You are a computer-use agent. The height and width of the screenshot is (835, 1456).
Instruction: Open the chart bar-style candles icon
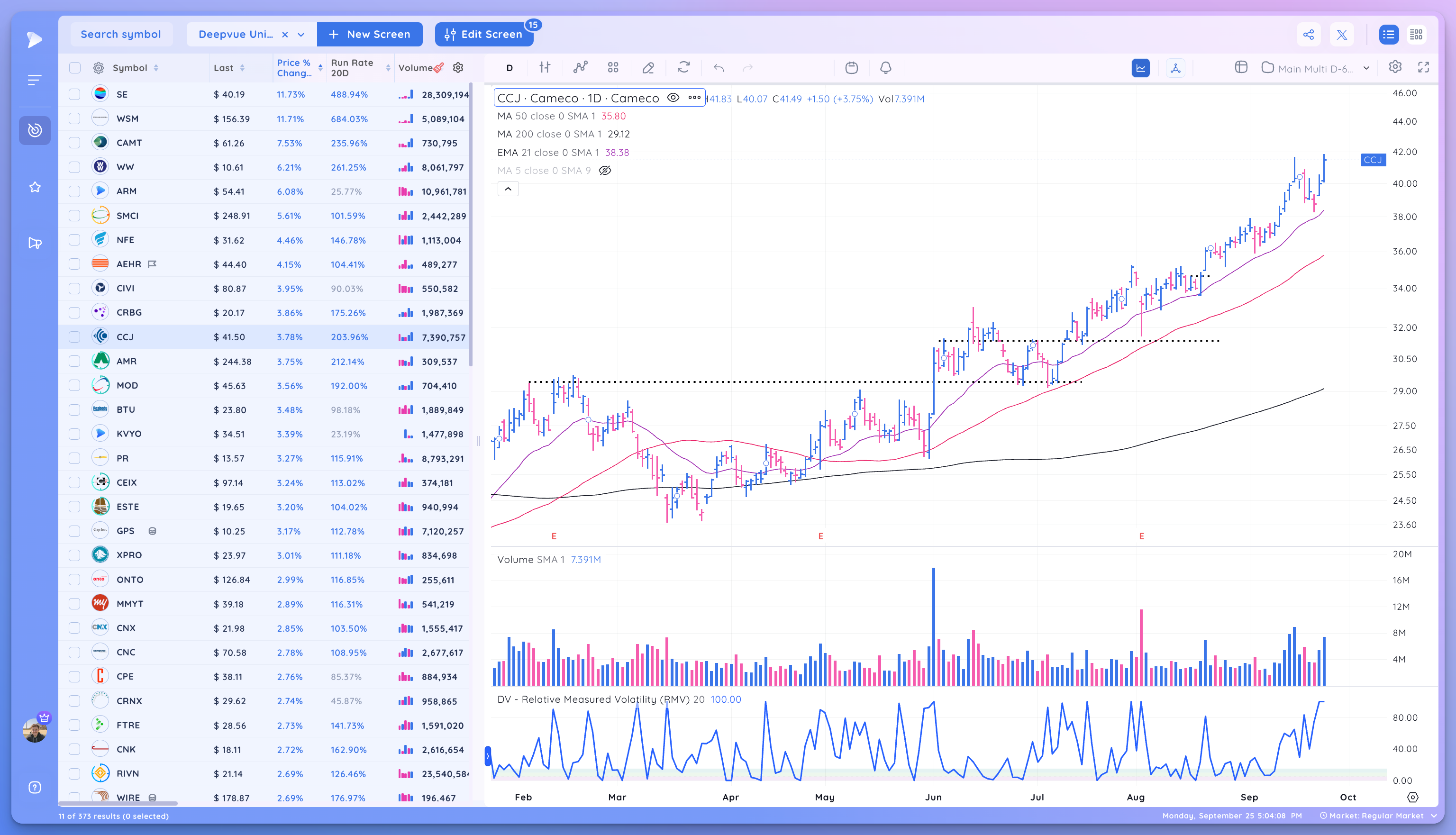(x=545, y=68)
